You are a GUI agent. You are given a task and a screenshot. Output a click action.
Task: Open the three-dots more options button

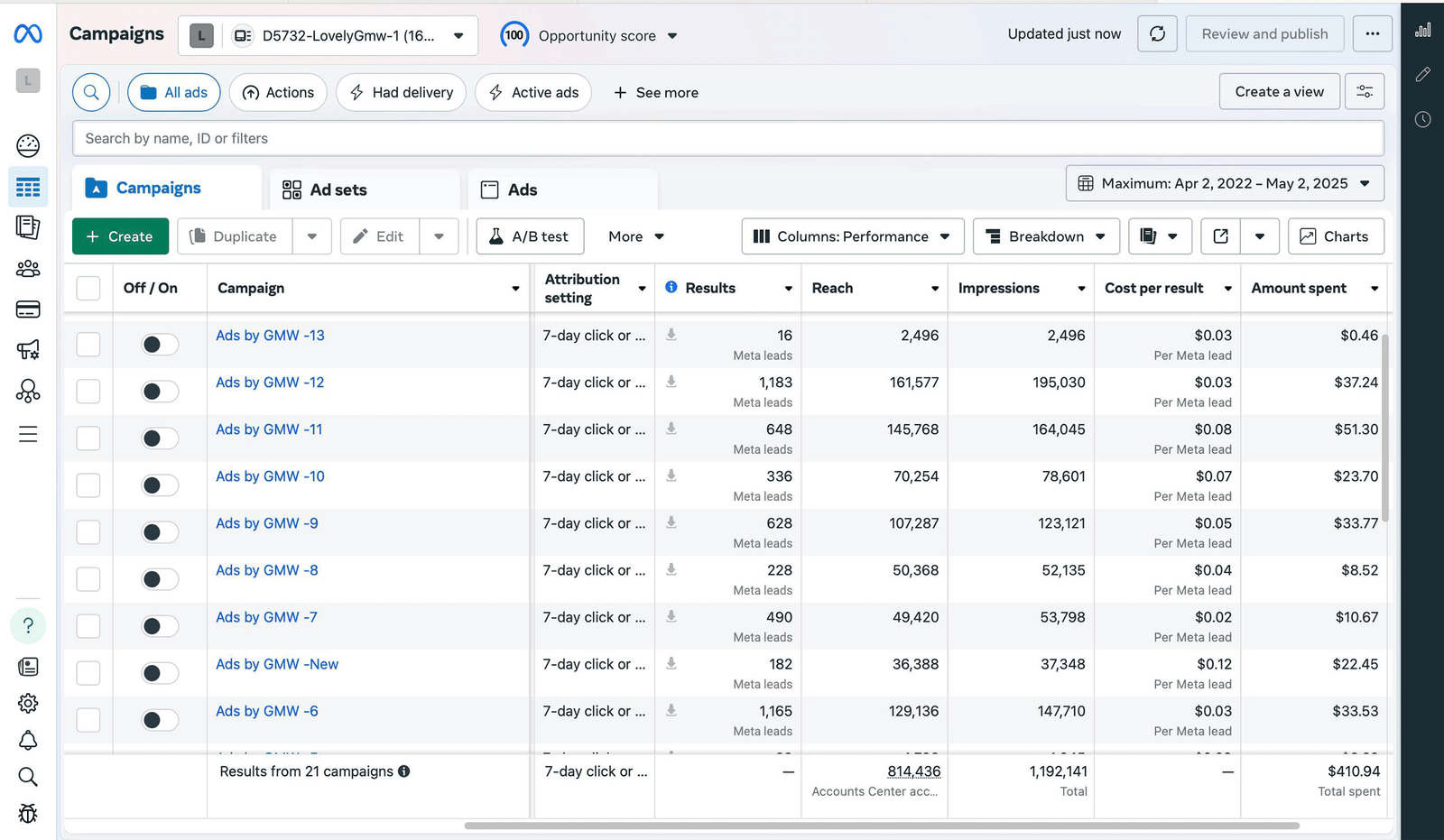click(x=1372, y=34)
